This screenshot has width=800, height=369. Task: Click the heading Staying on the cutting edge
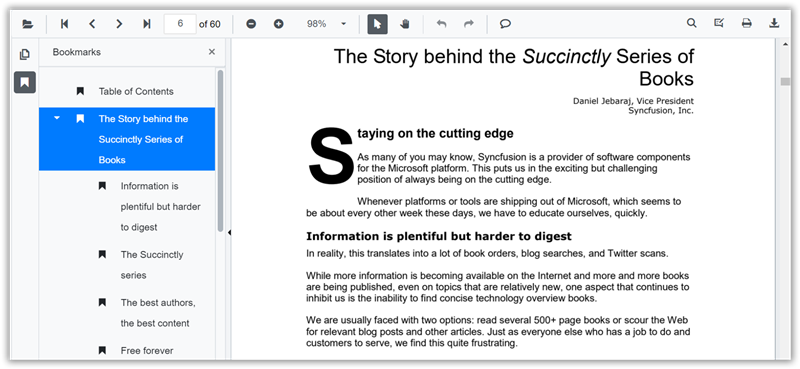tap(435, 134)
